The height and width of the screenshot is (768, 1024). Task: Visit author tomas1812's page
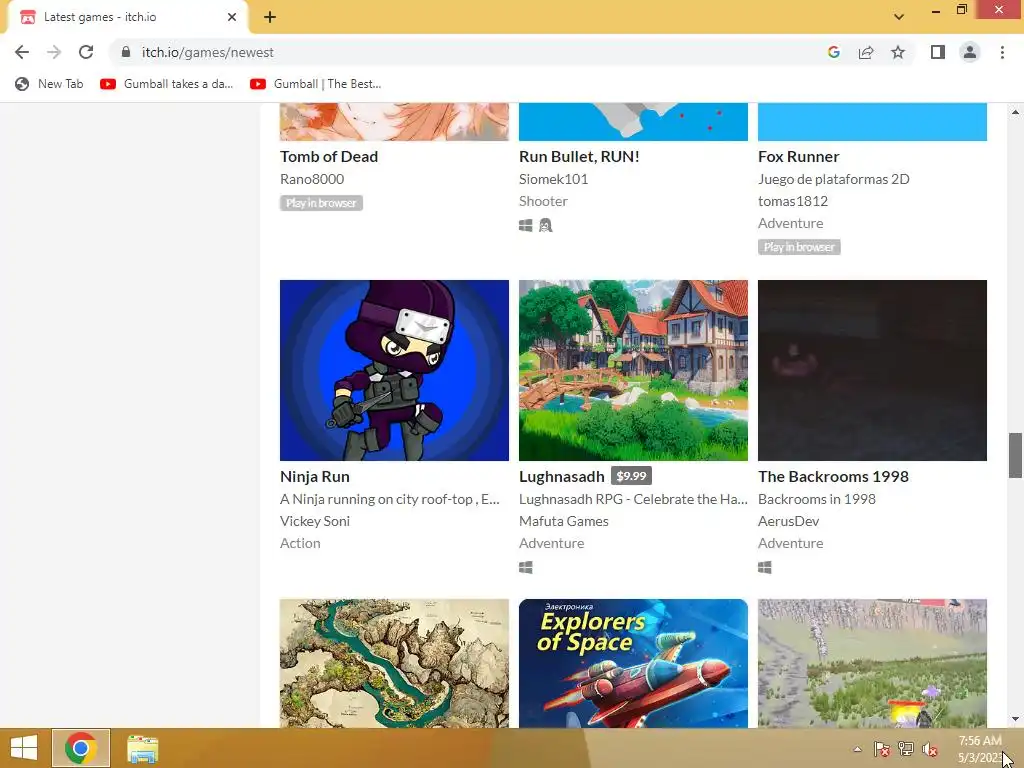coord(793,201)
